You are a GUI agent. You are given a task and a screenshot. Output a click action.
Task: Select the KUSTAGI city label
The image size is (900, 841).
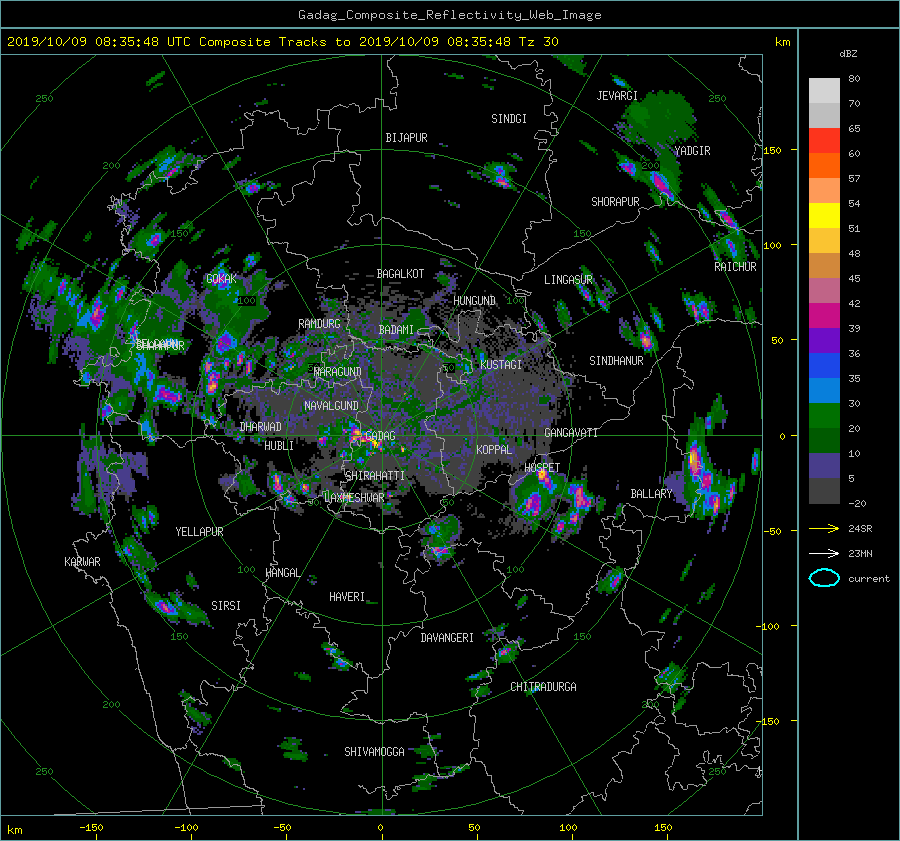[501, 365]
